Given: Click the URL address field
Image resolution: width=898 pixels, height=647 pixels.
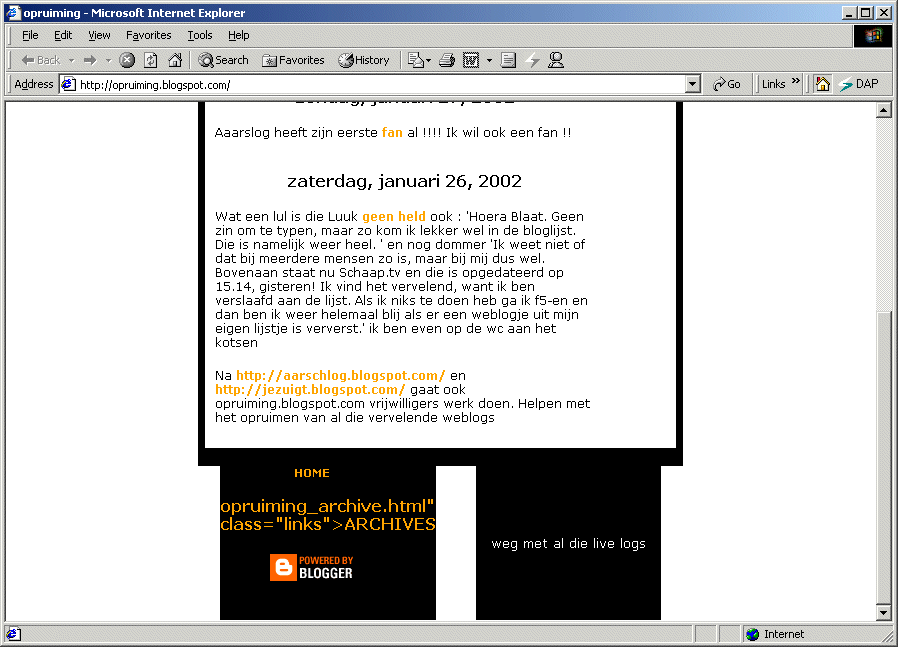Looking at the screenshot, I should point(380,85).
